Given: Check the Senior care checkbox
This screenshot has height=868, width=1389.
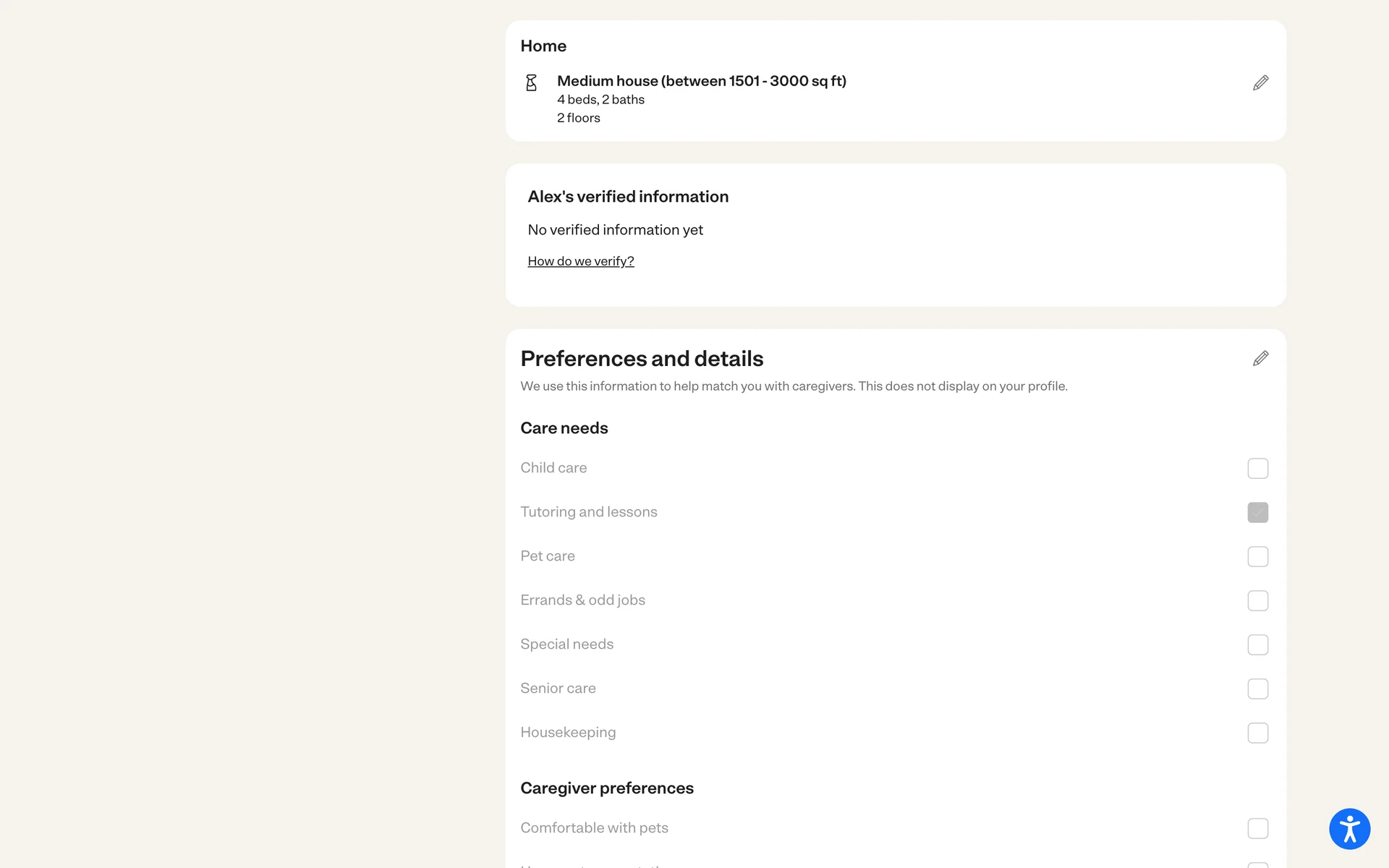Looking at the screenshot, I should pyautogui.click(x=1257, y=689).
